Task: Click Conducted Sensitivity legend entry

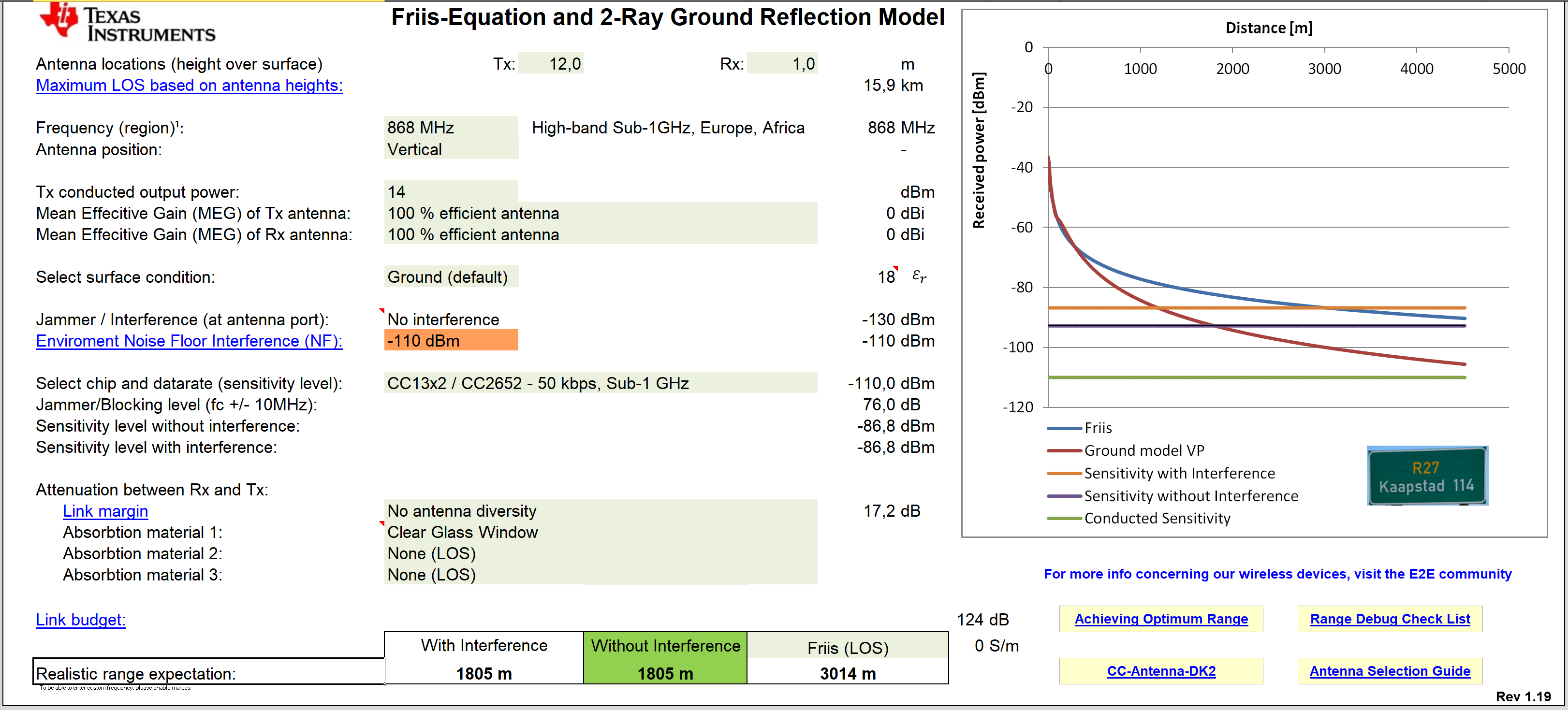Action: [1138, 518]
